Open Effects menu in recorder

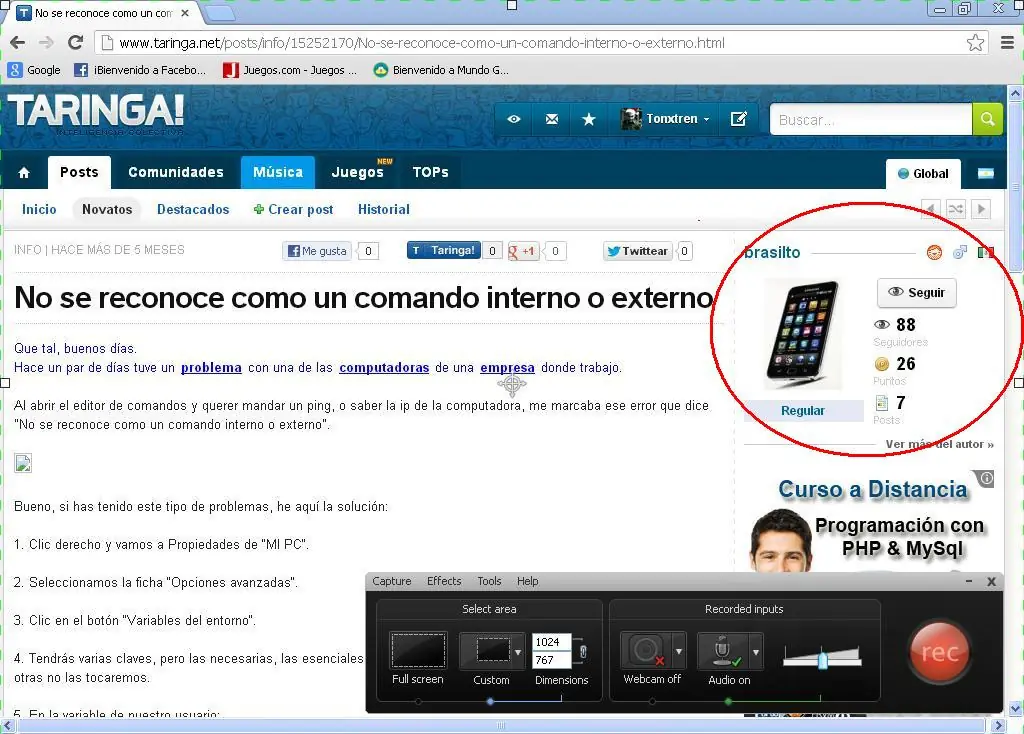click(x=444, y=581)
